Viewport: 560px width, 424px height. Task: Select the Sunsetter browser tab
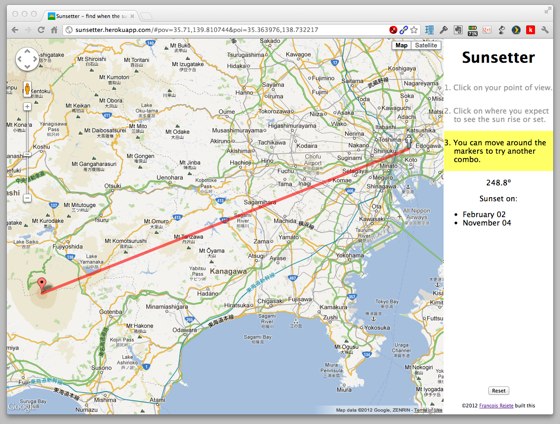[x=91, y=16]
